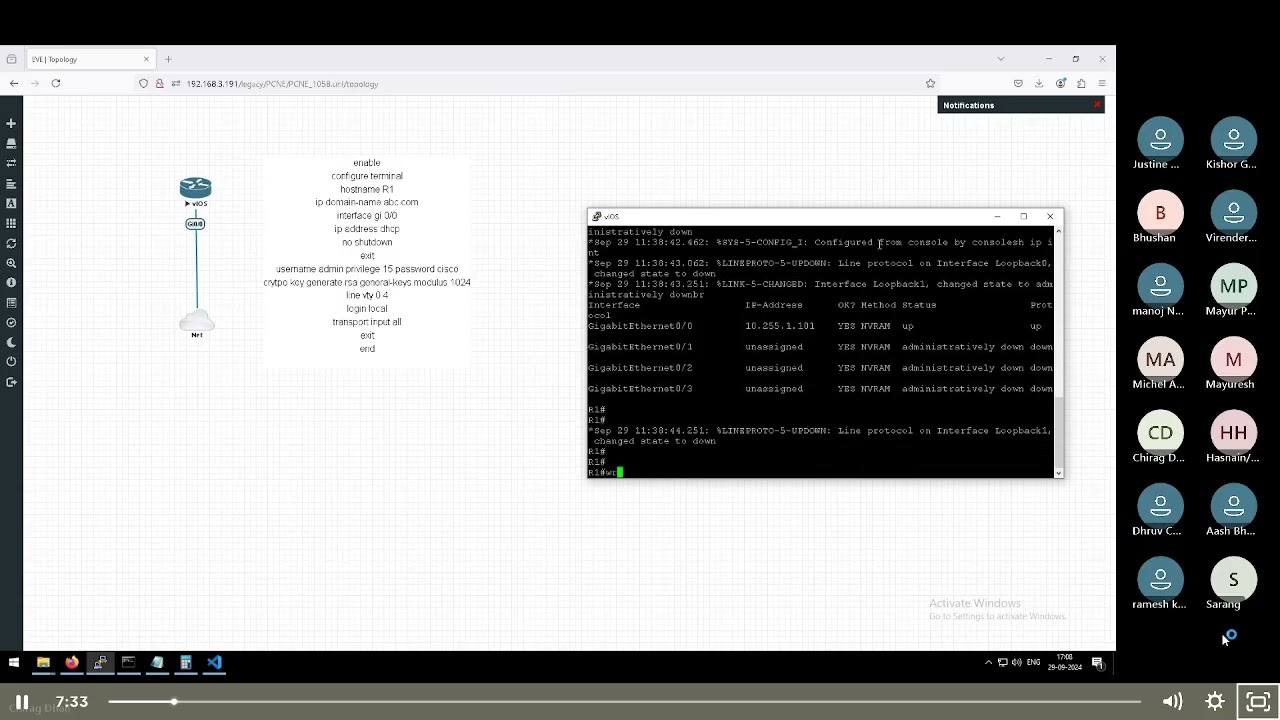Click the ENG language indicator in tray
Screen dimensions: 1280x720
click(x=1033, y=662)
